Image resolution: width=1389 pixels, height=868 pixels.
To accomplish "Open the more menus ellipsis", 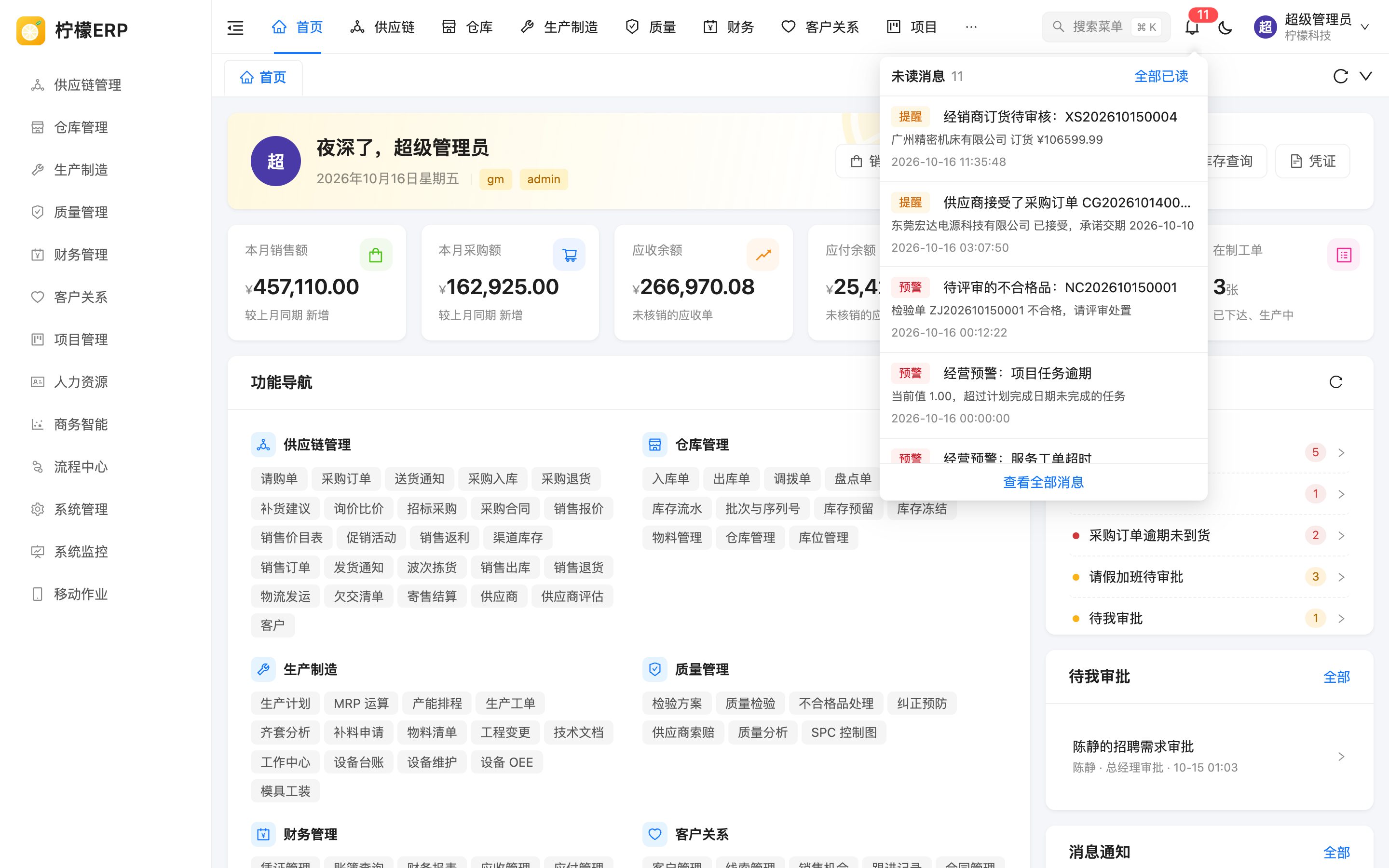I will (971, 27).
